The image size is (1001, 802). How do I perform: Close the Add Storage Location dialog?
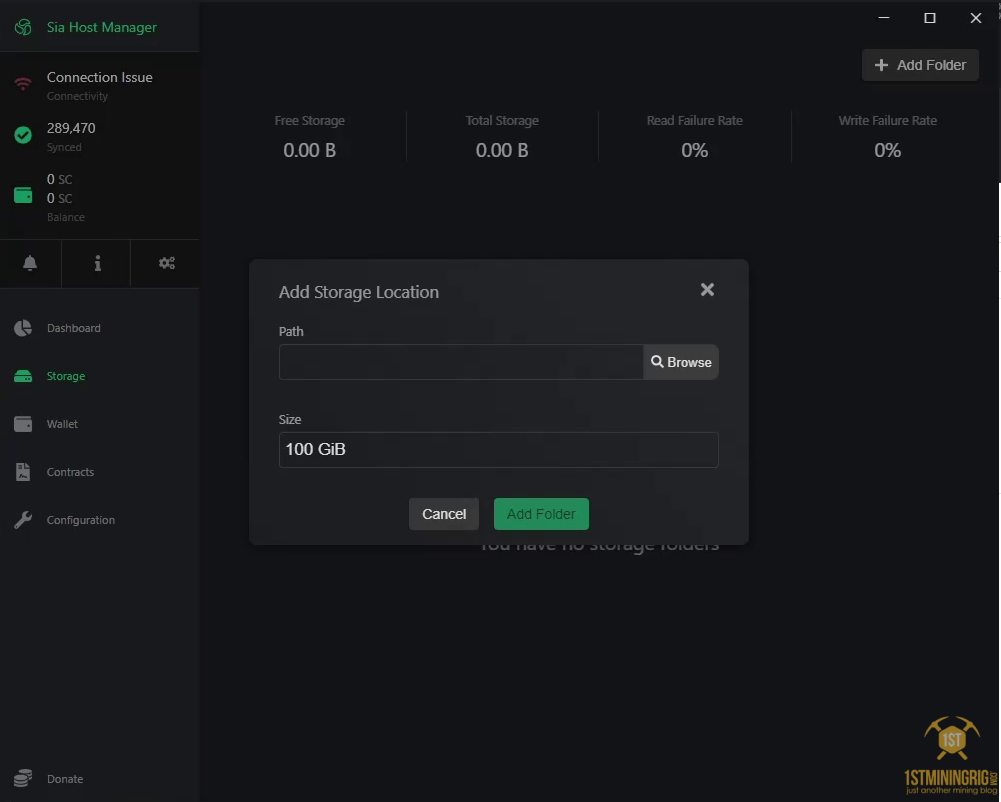(707, 290)
